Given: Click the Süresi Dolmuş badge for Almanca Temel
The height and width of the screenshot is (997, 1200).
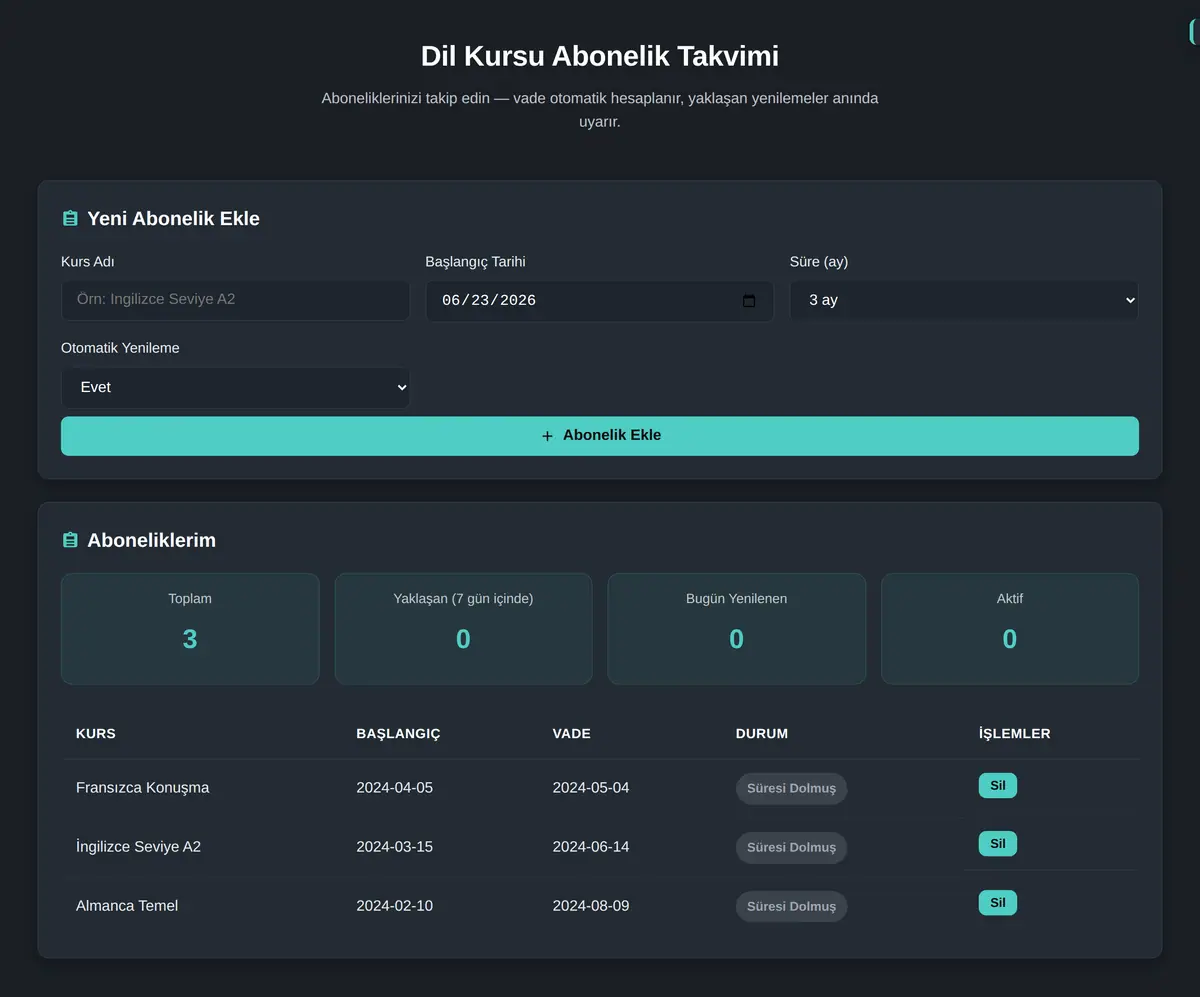Looking at the screenshot, I should coord(791,907).
